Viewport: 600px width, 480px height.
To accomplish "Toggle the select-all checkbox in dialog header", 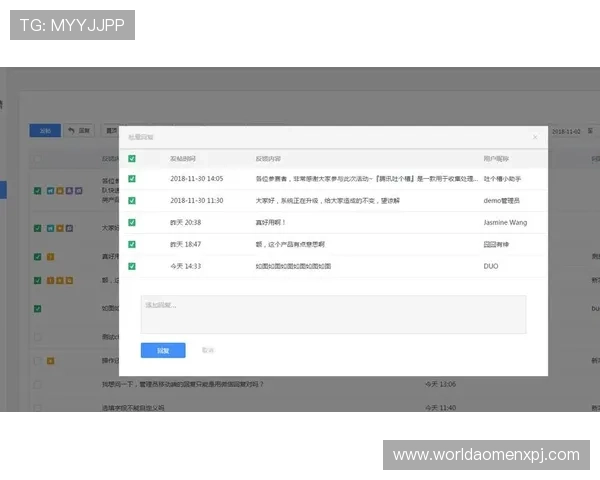I will [x=132, y=158].
